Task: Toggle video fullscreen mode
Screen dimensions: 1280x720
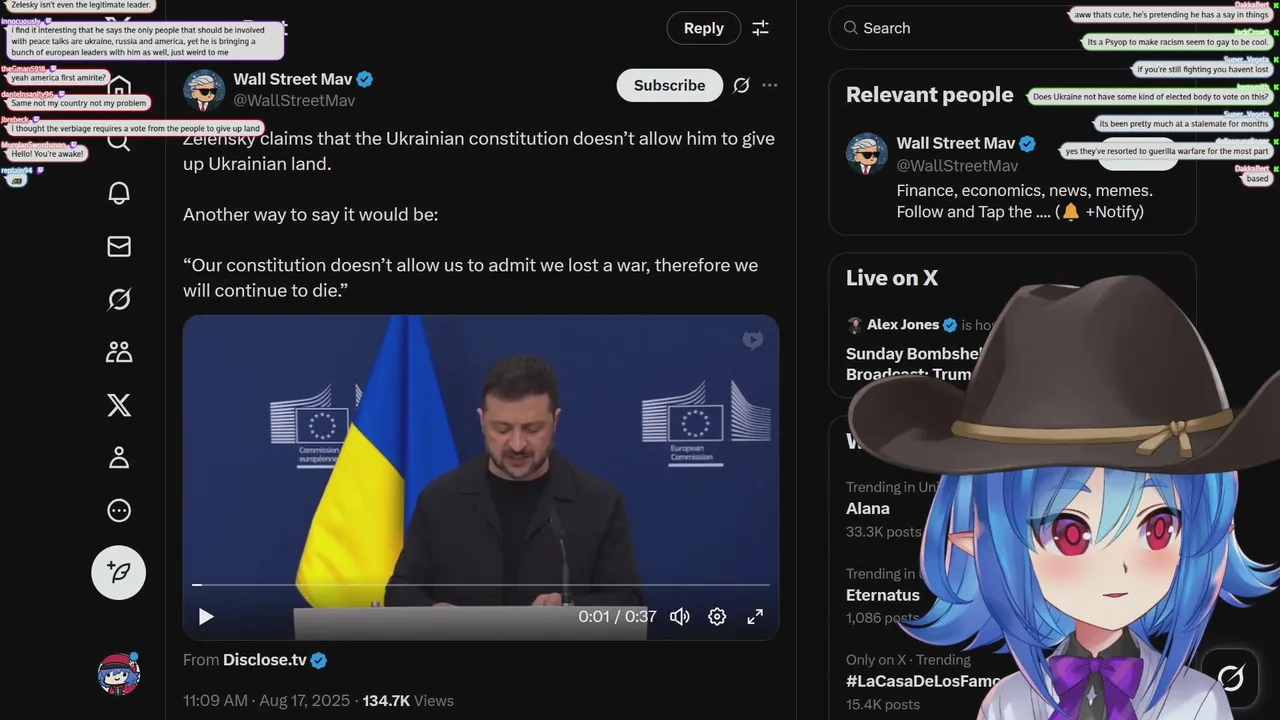Action: coord(755,616)
